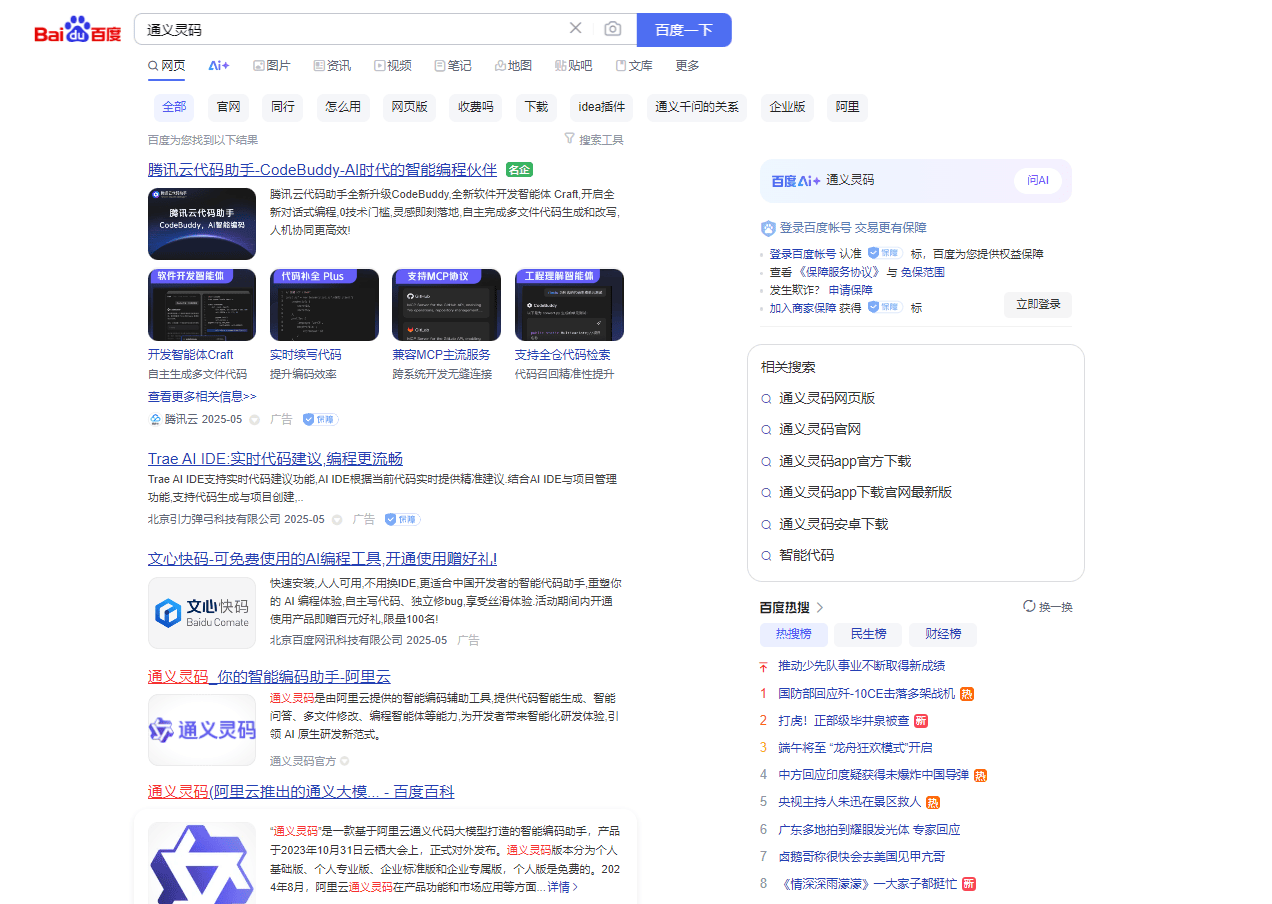Open related search 通义灵码安卓下载
1272x904 pixels.
tap(833, 525)
